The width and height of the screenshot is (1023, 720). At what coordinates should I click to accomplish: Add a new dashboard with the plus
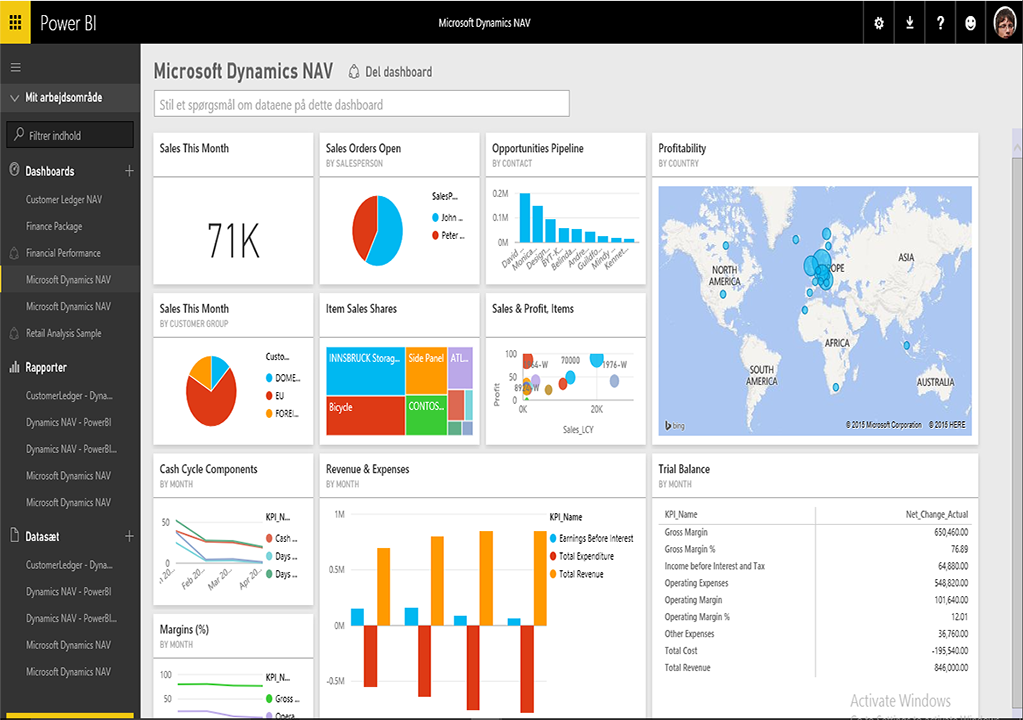(129, 171)
